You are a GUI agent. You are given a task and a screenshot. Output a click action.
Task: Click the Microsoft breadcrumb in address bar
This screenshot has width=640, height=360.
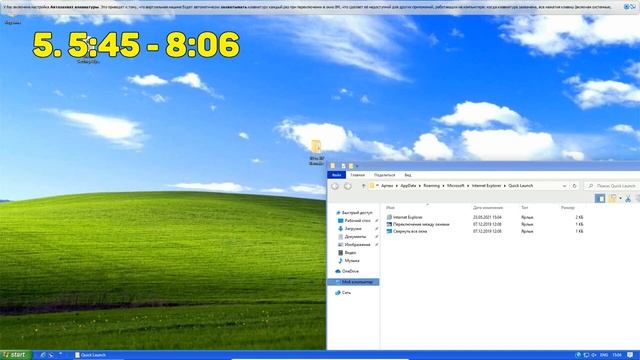(x=456, y=186)
